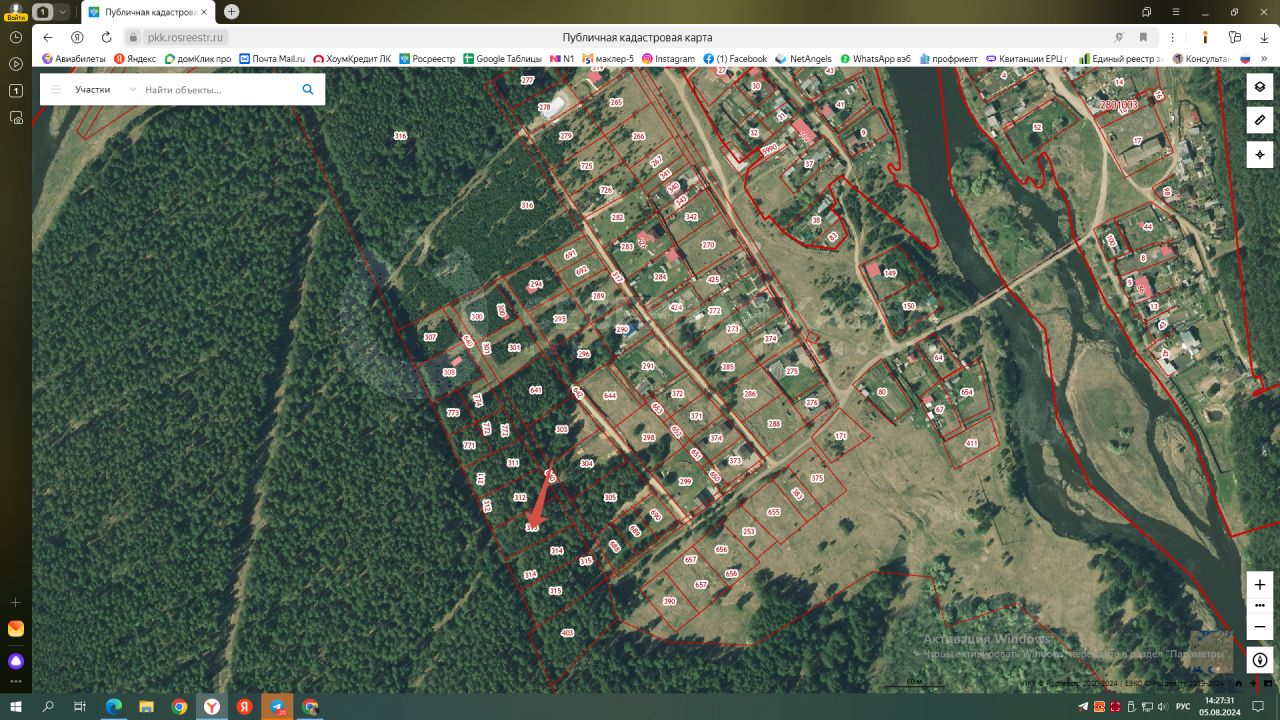Focus the Найти объекты search field
Image resolution: width=1280 pixels, height=720 pixels.
(x=218, y=90)
